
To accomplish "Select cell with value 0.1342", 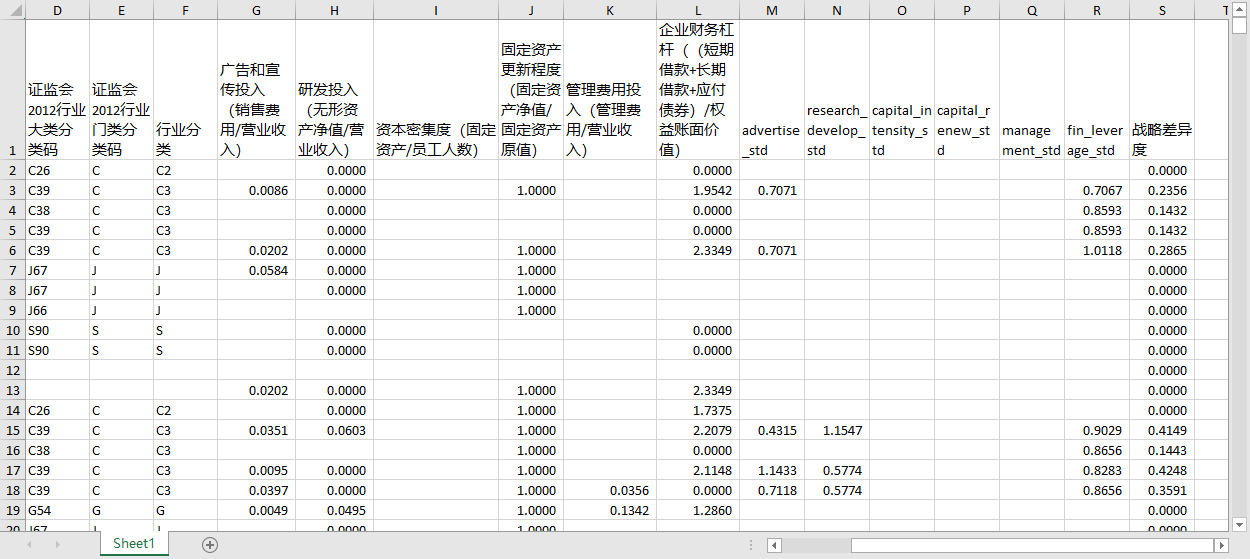I will coord(610,510).
